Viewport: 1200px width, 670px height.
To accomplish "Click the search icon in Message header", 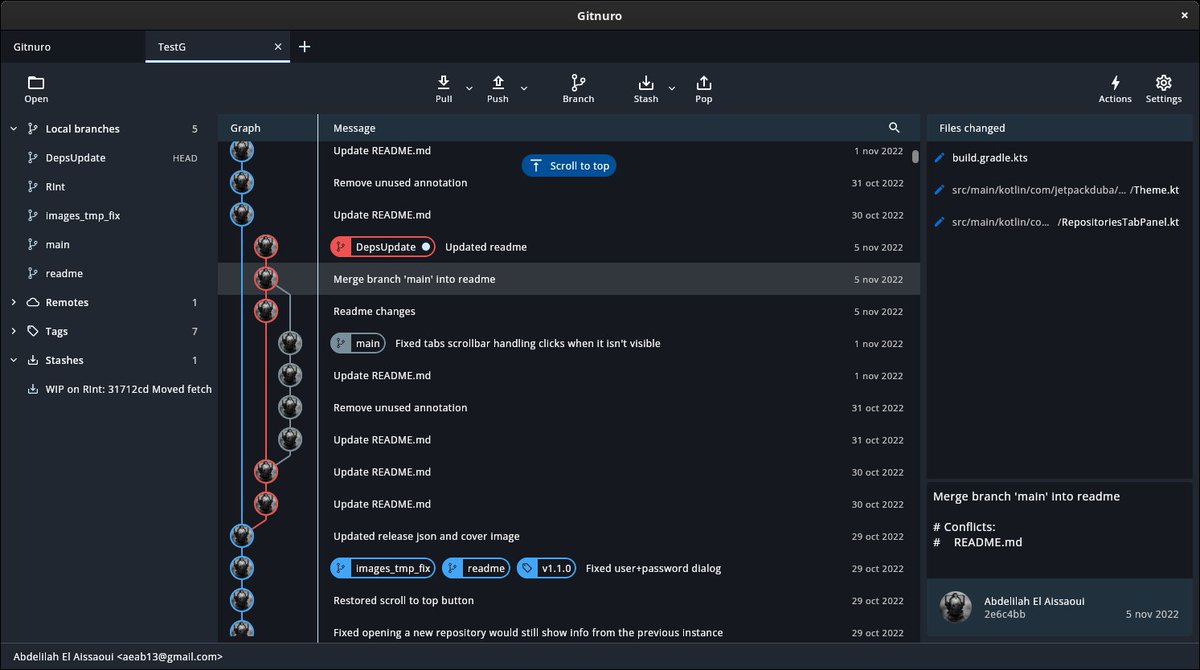I will [x=894, y=128].
